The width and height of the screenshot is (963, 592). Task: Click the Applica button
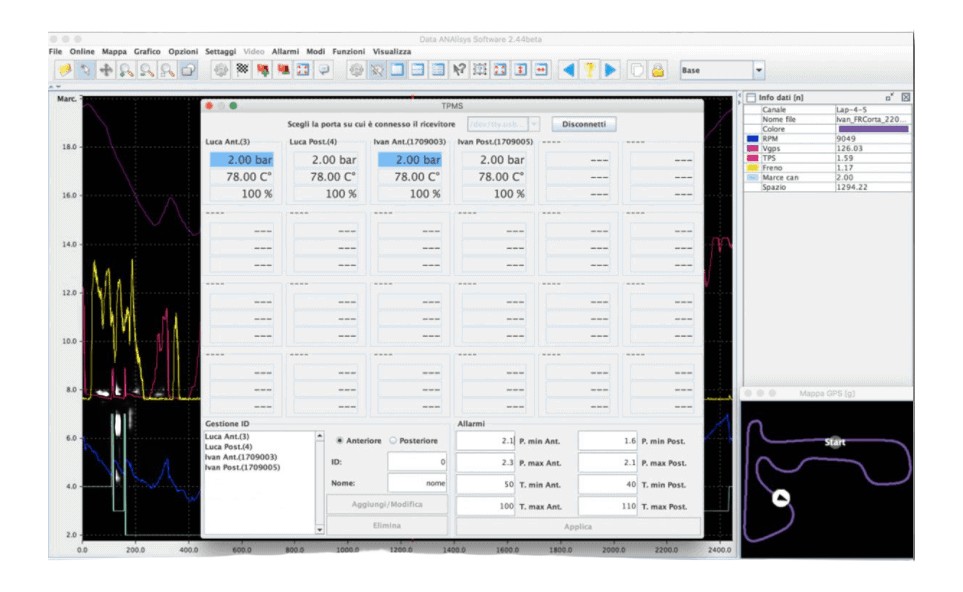577,526
